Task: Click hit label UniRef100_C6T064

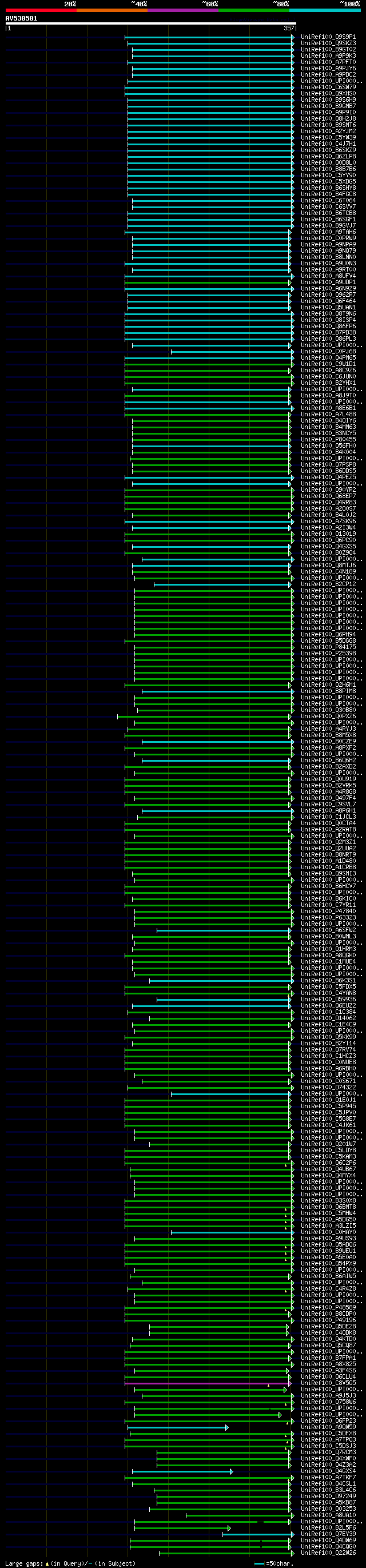Action: click(x=328, y=200)
